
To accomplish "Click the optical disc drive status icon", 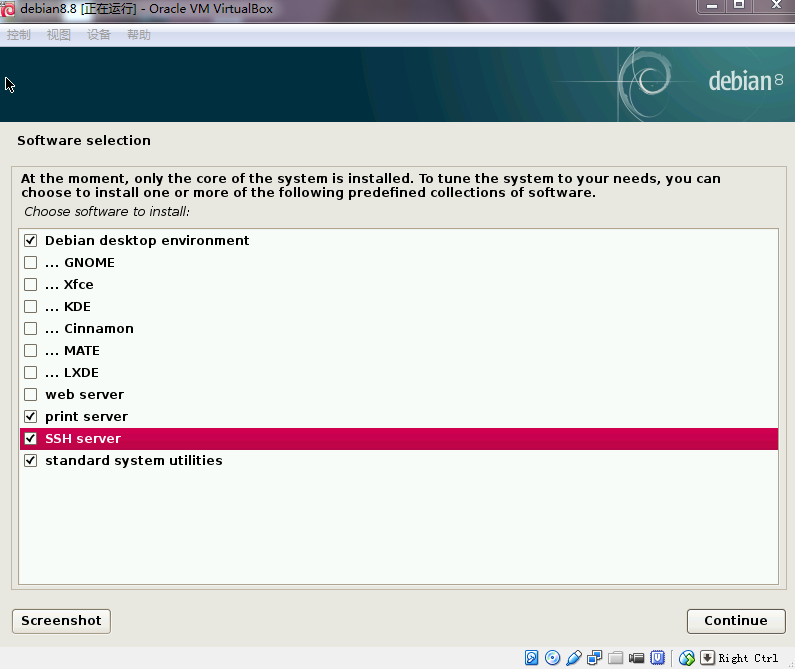I will 553,658.
